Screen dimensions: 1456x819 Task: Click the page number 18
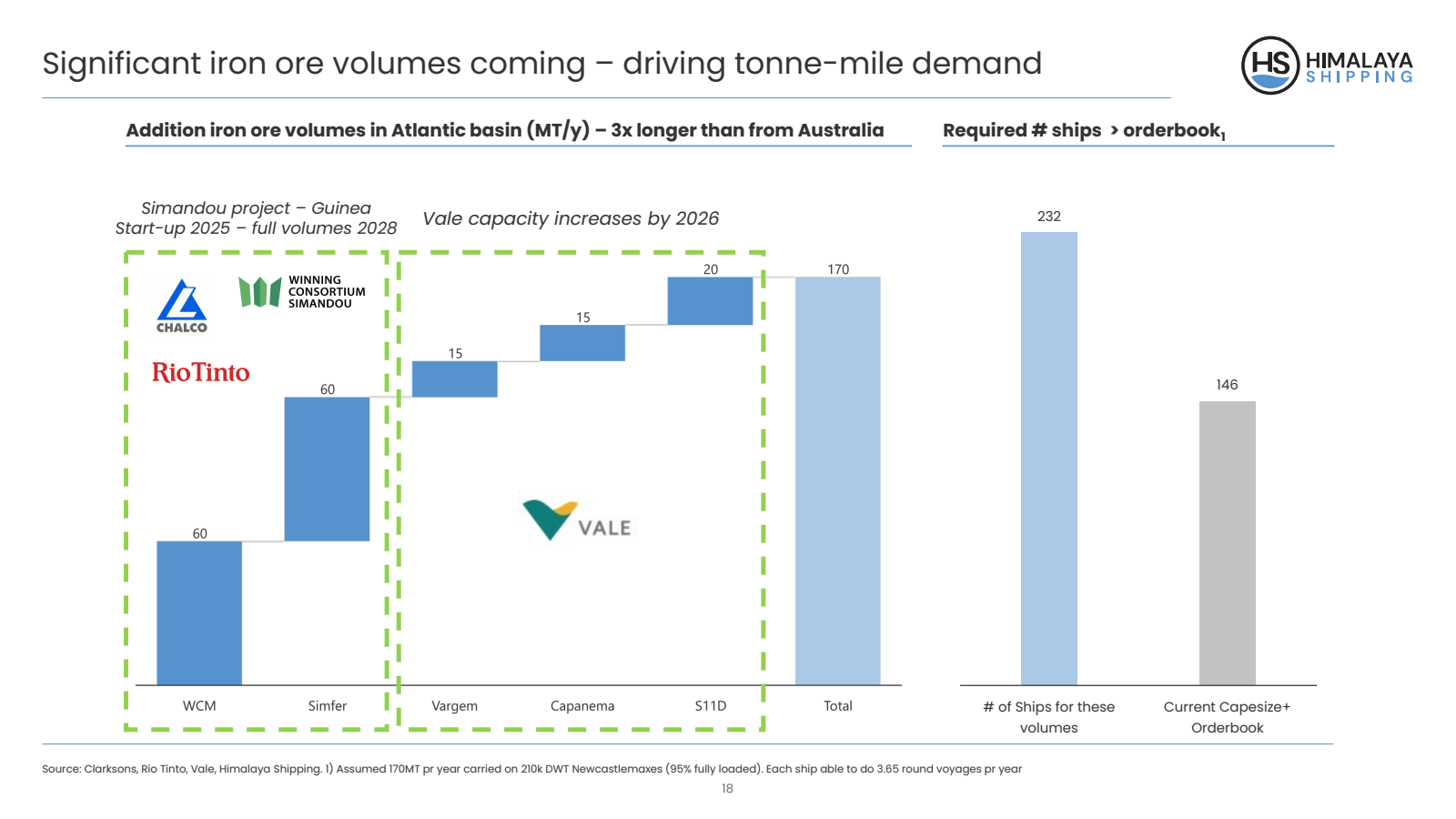(727, 789)
